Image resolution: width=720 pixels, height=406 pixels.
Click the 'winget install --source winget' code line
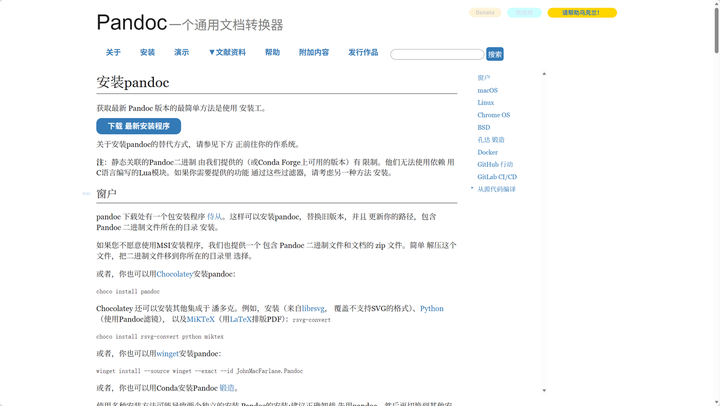(200, 371)
